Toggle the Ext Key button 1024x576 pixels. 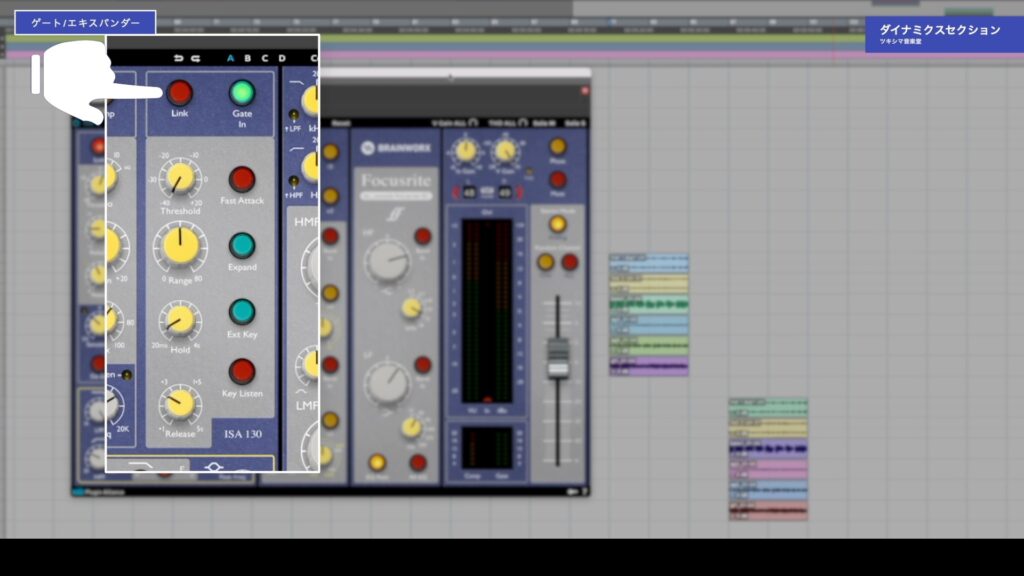tap(242, 312)
